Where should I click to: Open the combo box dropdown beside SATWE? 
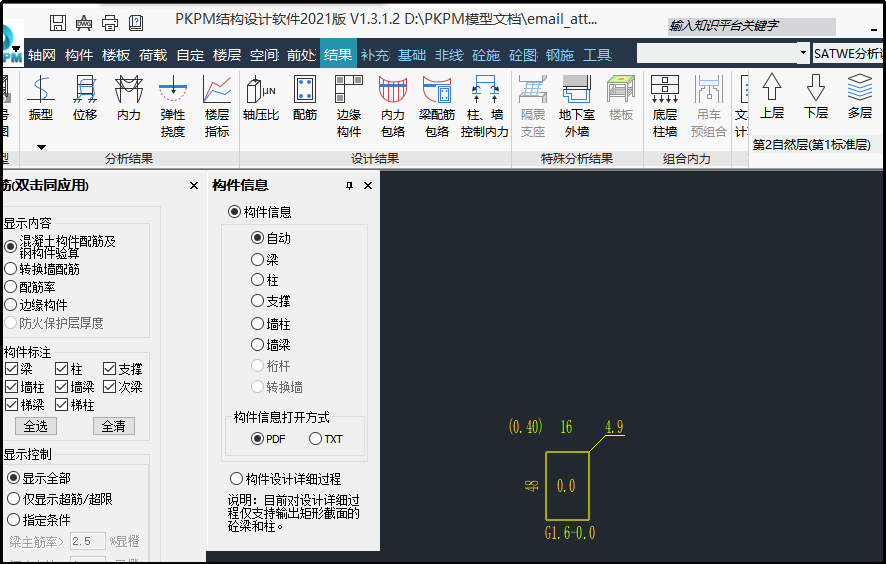pyautogui.click(x=803, y=53)
